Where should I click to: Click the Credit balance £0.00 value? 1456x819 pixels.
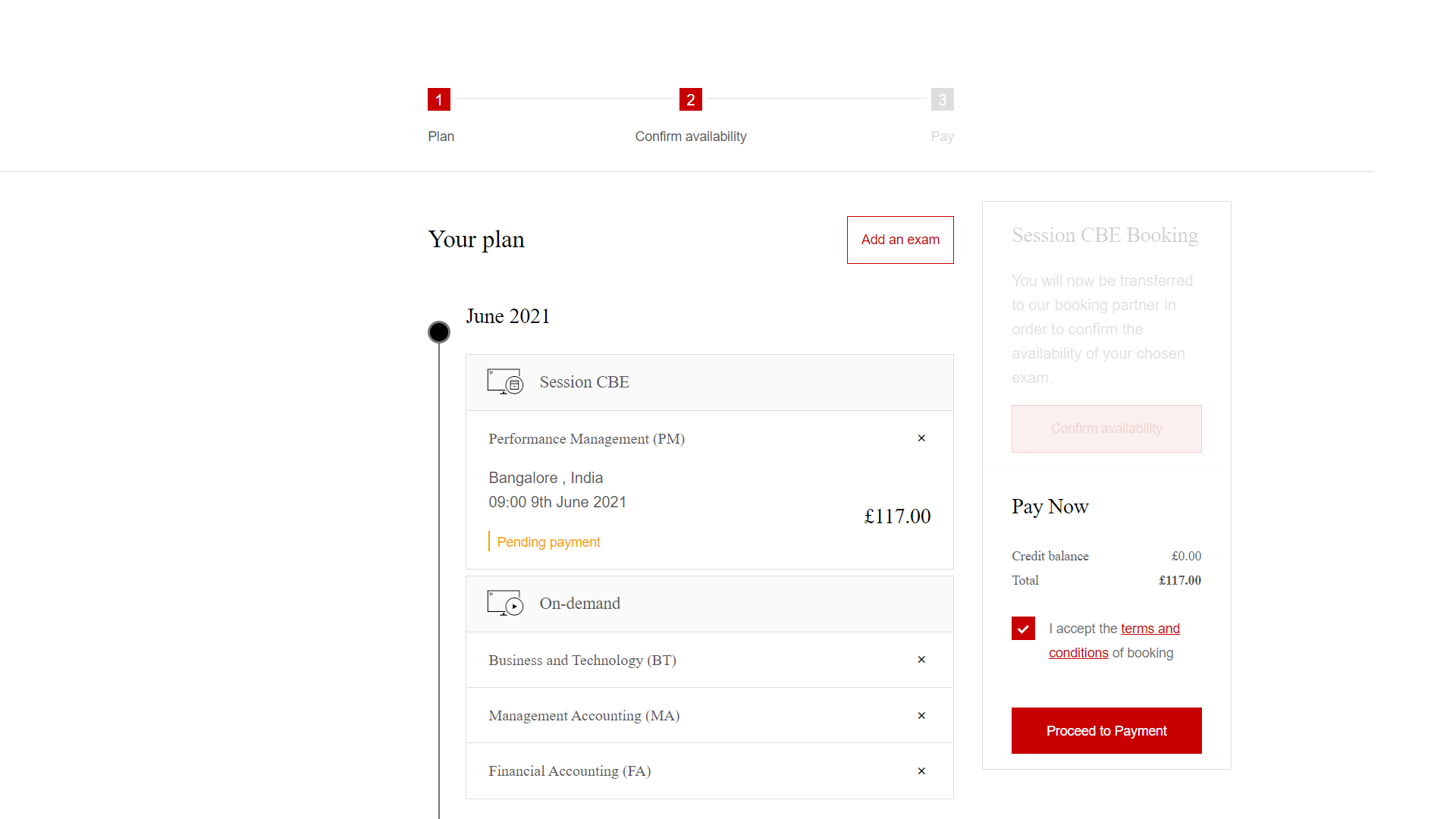[x=1186, y=556]
